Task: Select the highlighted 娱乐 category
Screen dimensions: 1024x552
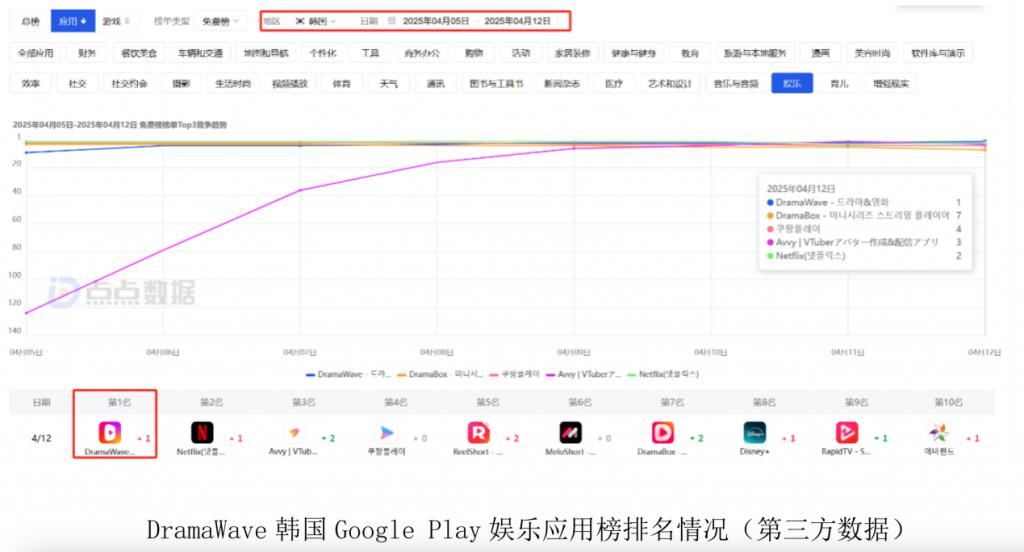Action: [792, 84]
